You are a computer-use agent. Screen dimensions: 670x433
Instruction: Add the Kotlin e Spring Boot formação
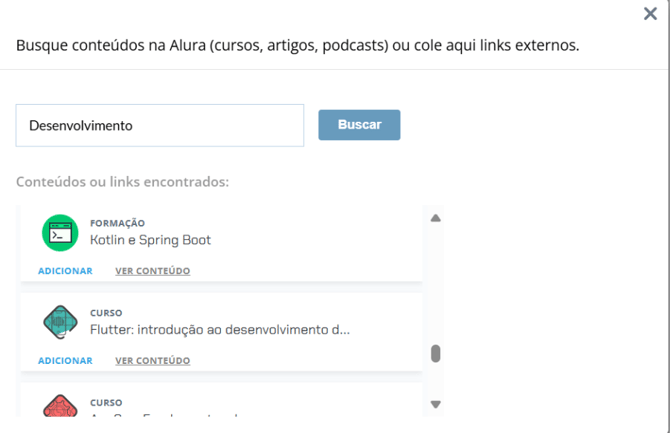point(65,271)
